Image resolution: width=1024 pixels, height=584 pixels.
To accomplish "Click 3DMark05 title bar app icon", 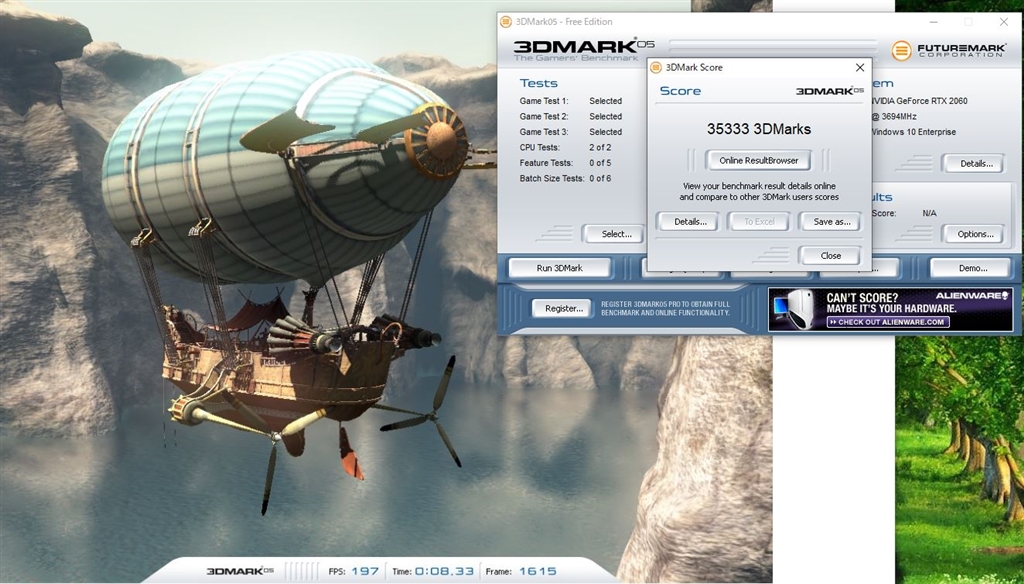I will pos(505,22).
